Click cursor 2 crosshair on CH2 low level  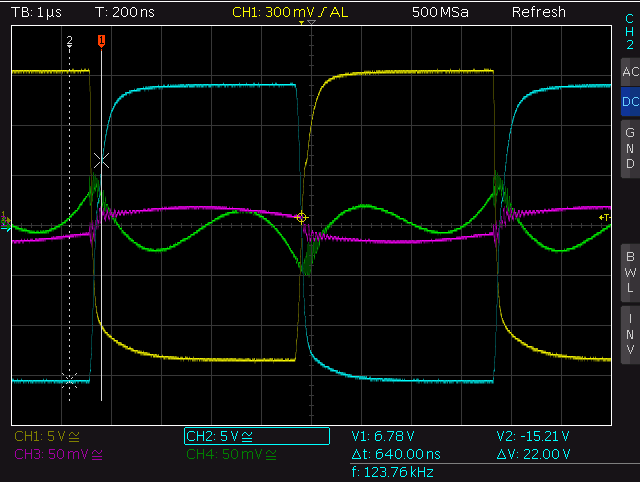(69, 381)
